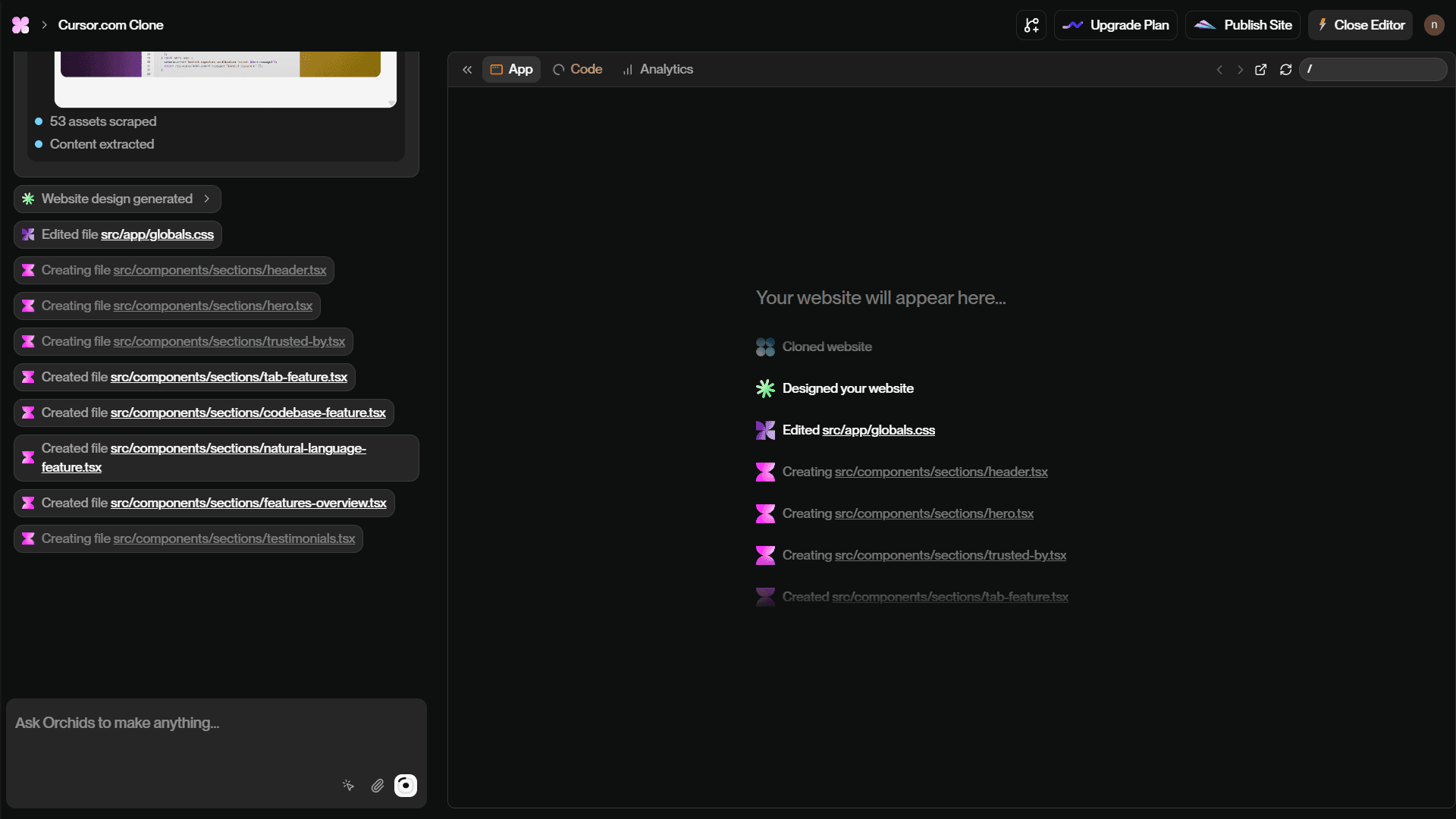Collapse chat panel with double-chevron icon

[467, 70]
